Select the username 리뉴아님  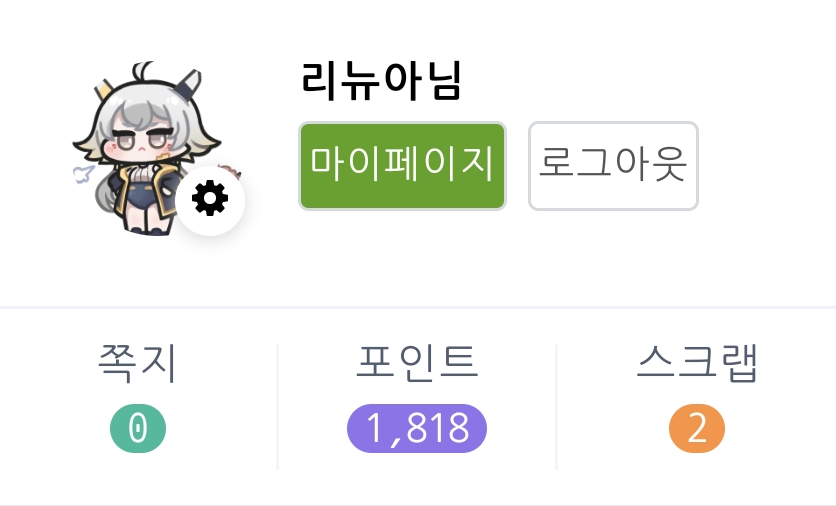coord(381,82)
